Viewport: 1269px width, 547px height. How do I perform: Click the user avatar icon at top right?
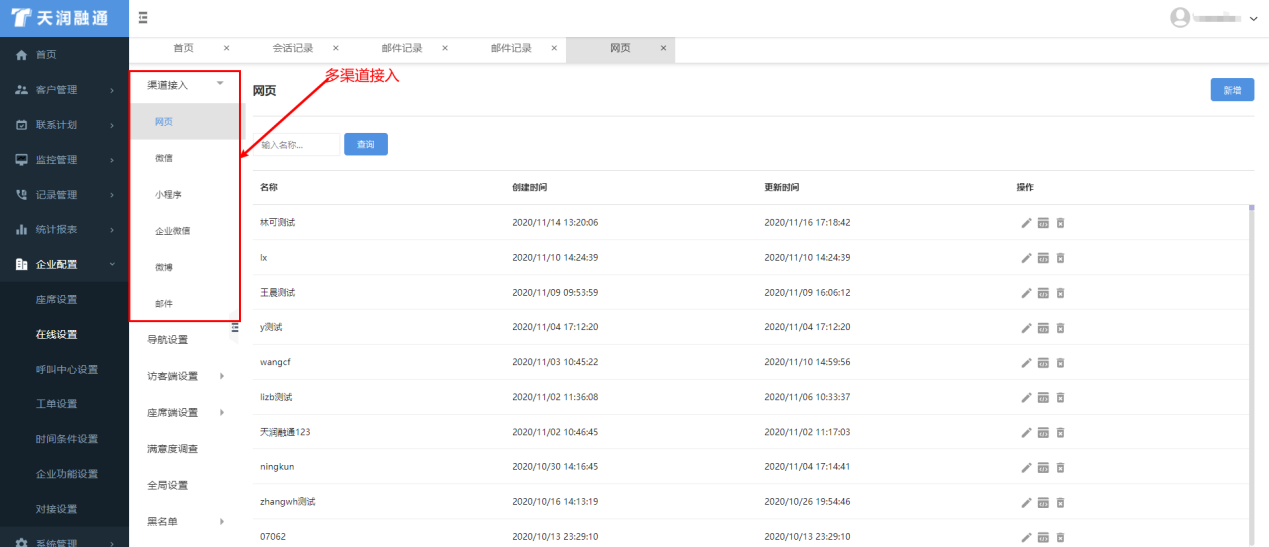point(1180,17)
